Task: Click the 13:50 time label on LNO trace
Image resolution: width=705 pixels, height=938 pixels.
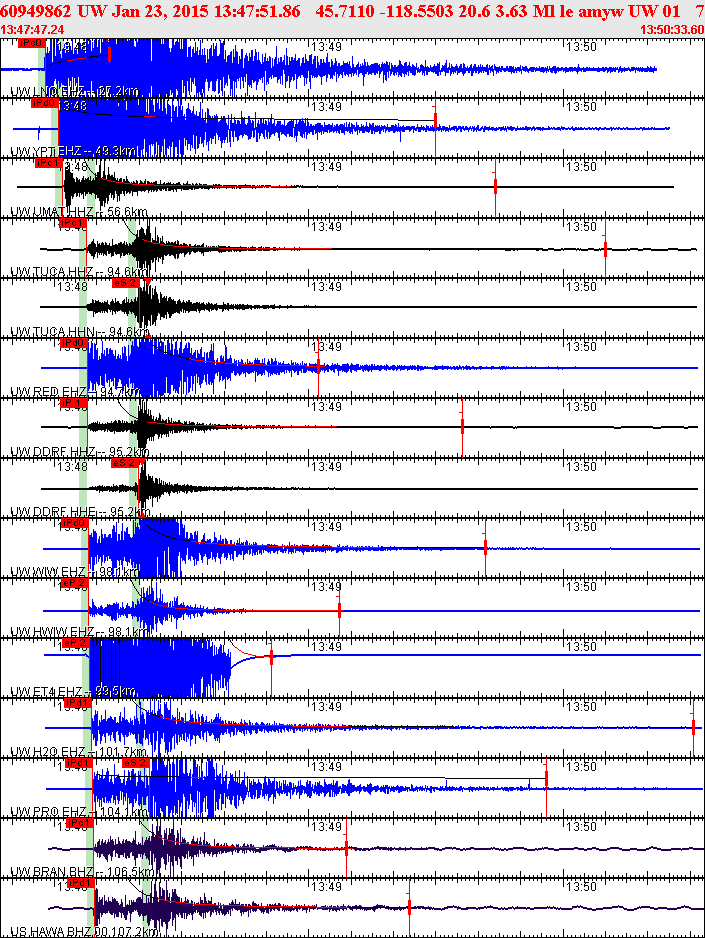Action: (x=581, y=47)
